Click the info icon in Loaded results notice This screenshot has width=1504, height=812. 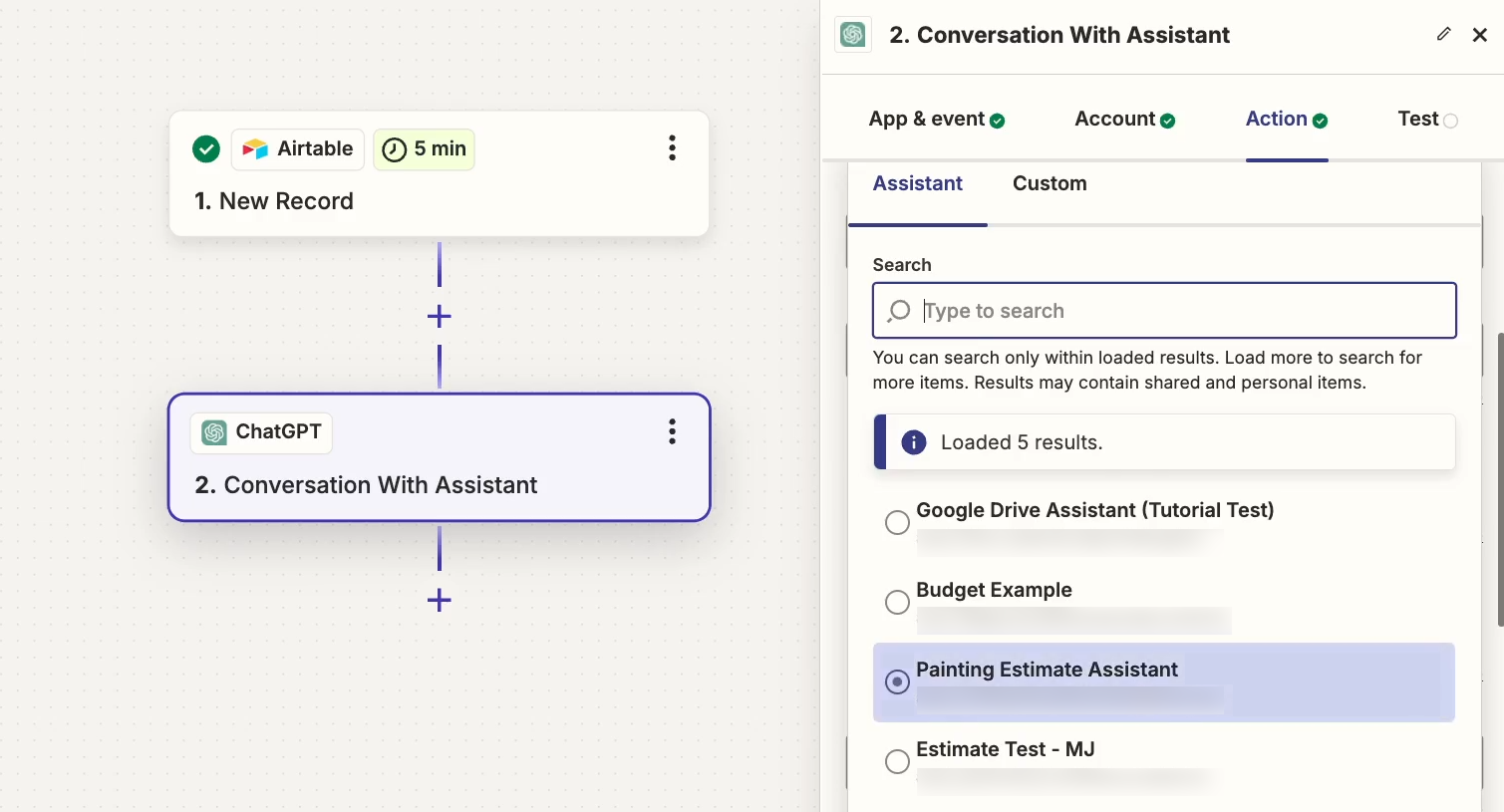pos(914,442)
